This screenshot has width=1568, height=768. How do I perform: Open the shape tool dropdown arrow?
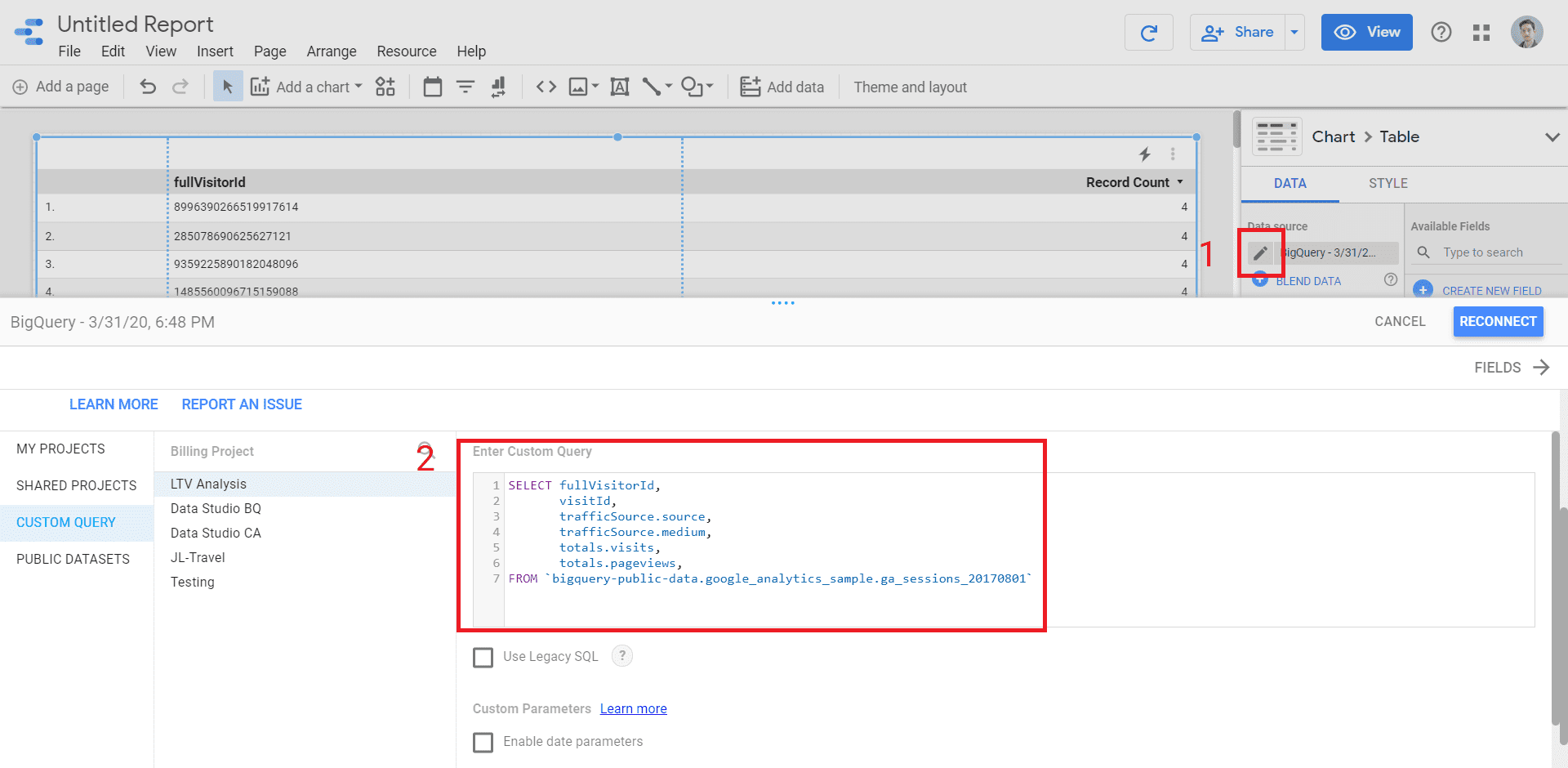click(x=710, y=86)
